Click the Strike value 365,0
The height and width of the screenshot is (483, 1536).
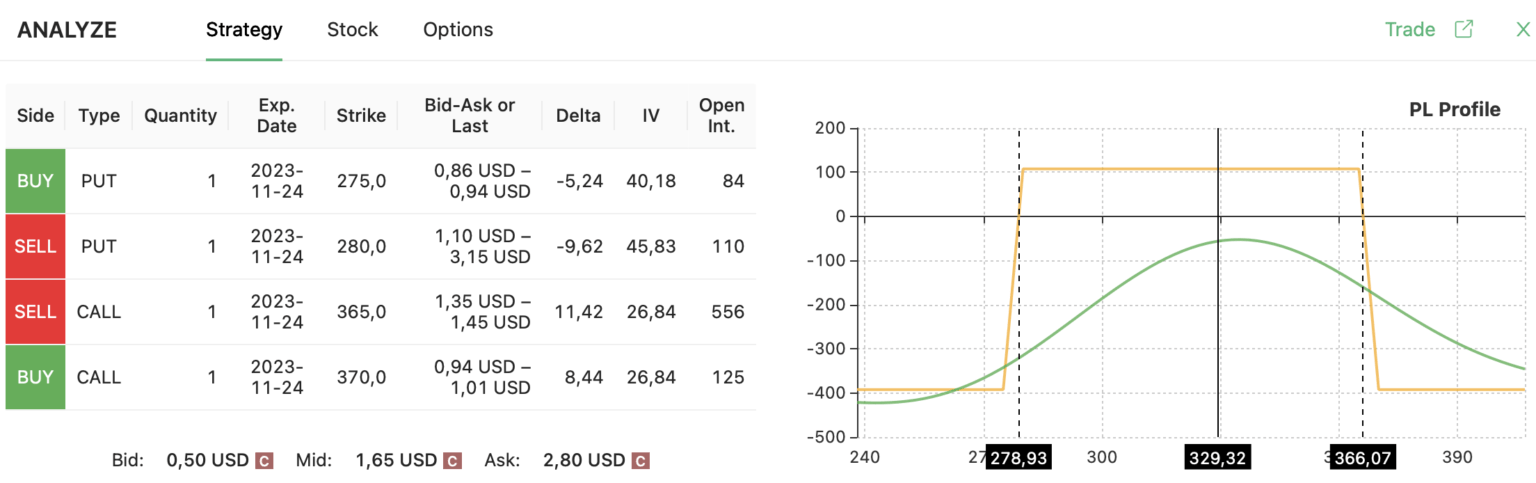361,312
